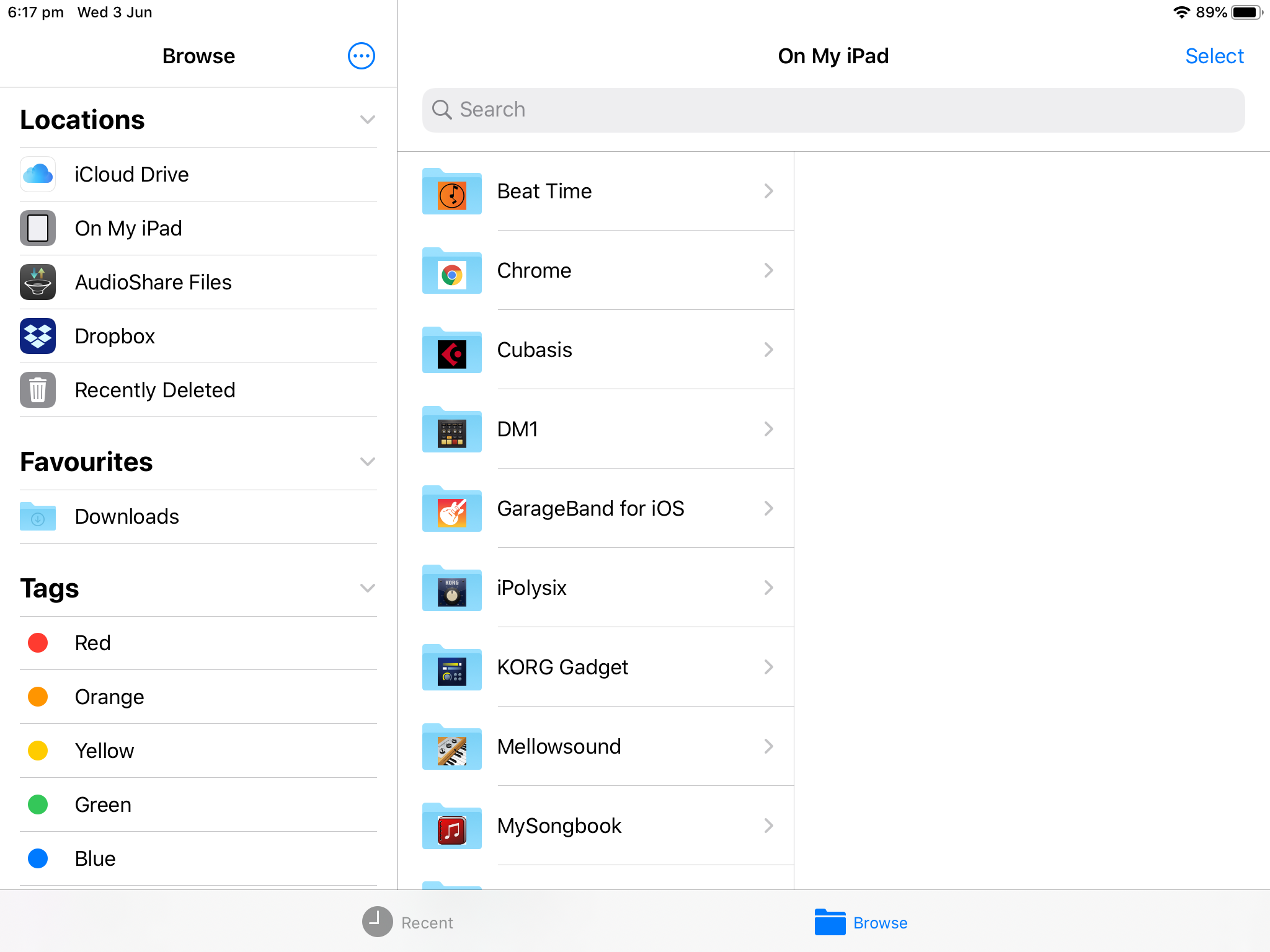Image resolution: width=1270 pixels, height=952 pixels.
Task: Open the KORG Gadget folder icon
Action: point(452,668)
